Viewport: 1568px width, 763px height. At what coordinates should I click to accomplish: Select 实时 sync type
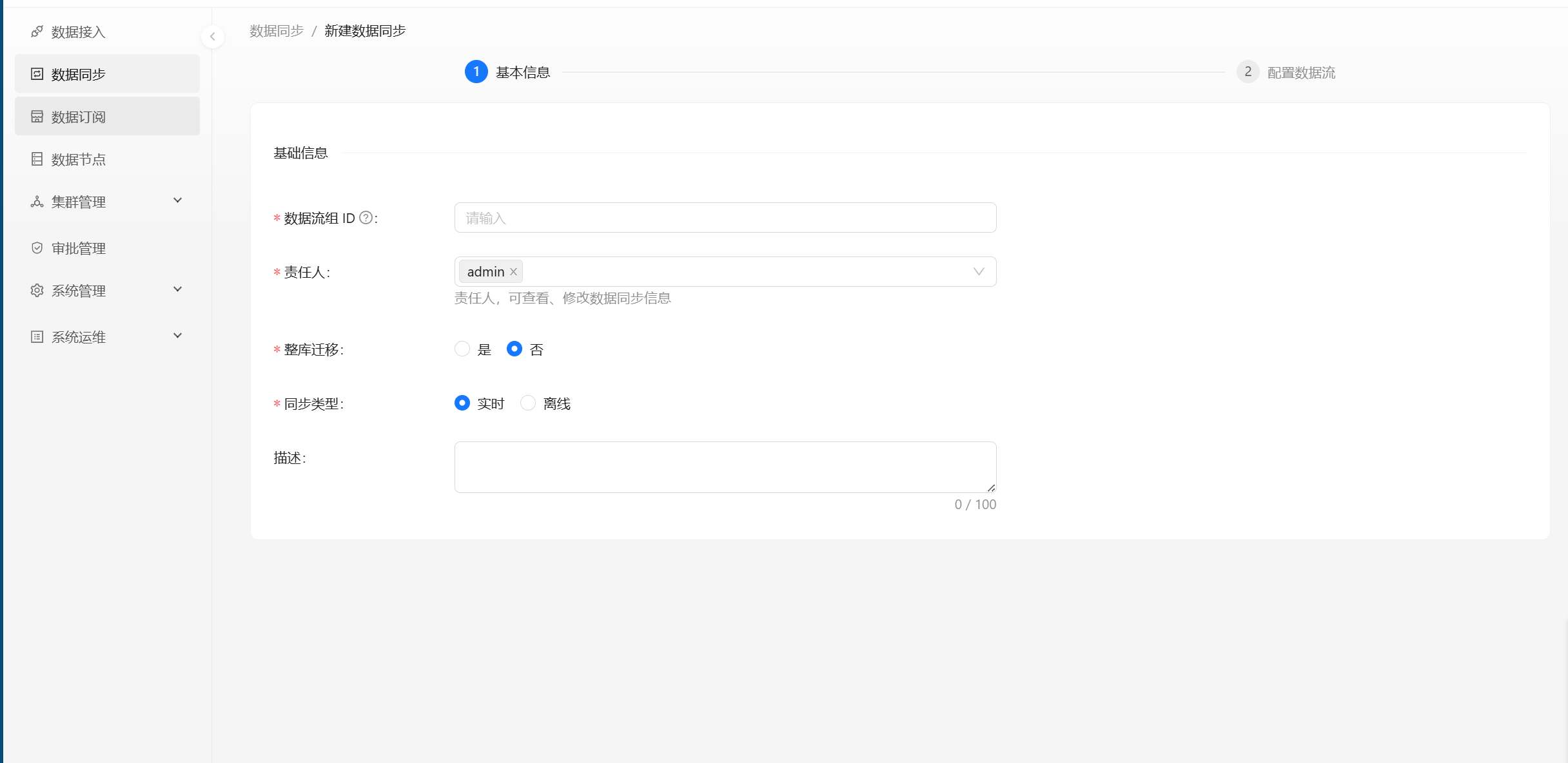tap(462, 403)
